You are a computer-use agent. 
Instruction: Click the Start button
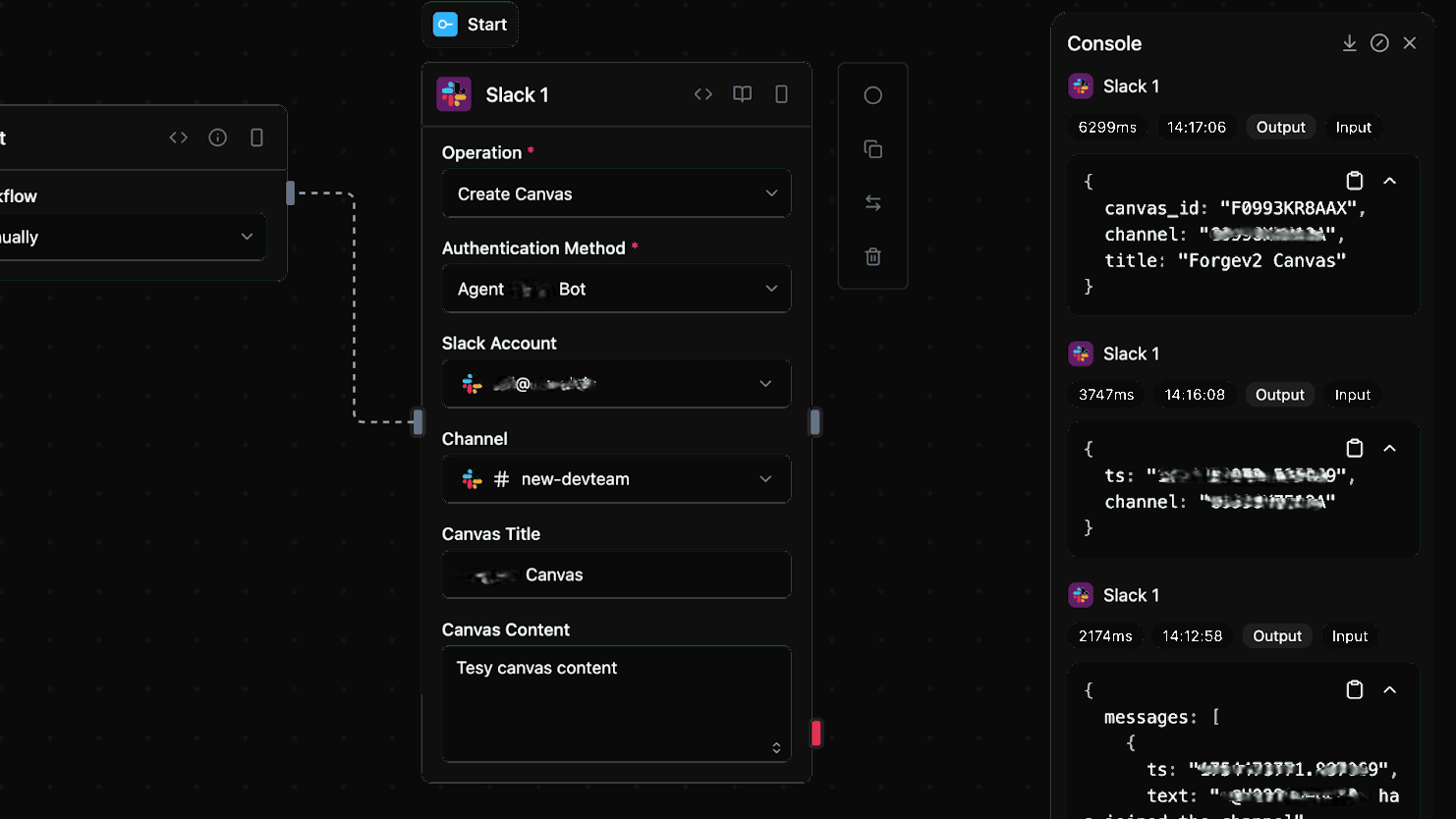coord(470,24)
